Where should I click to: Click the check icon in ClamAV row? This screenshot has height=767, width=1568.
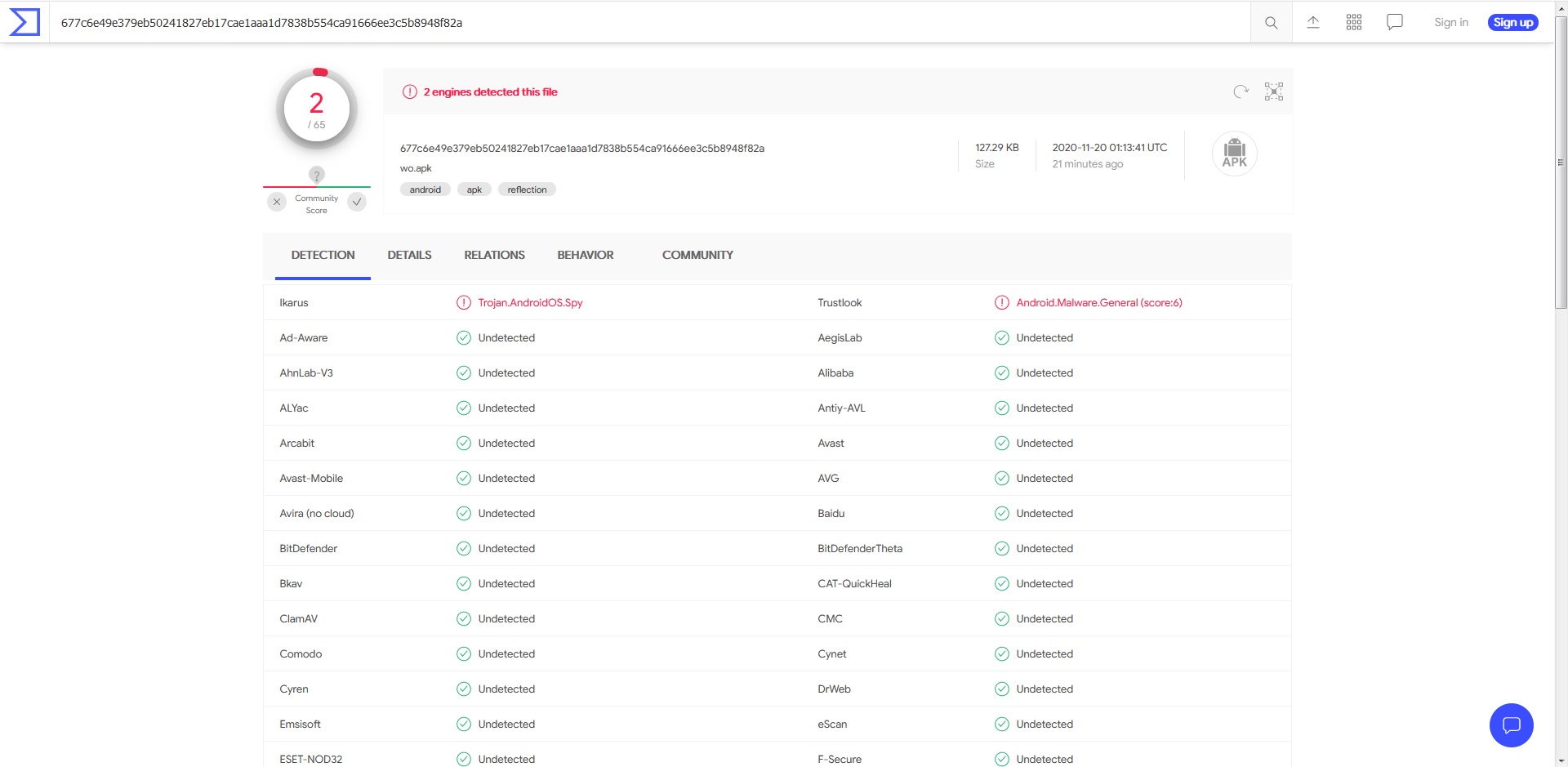(464, 619)
